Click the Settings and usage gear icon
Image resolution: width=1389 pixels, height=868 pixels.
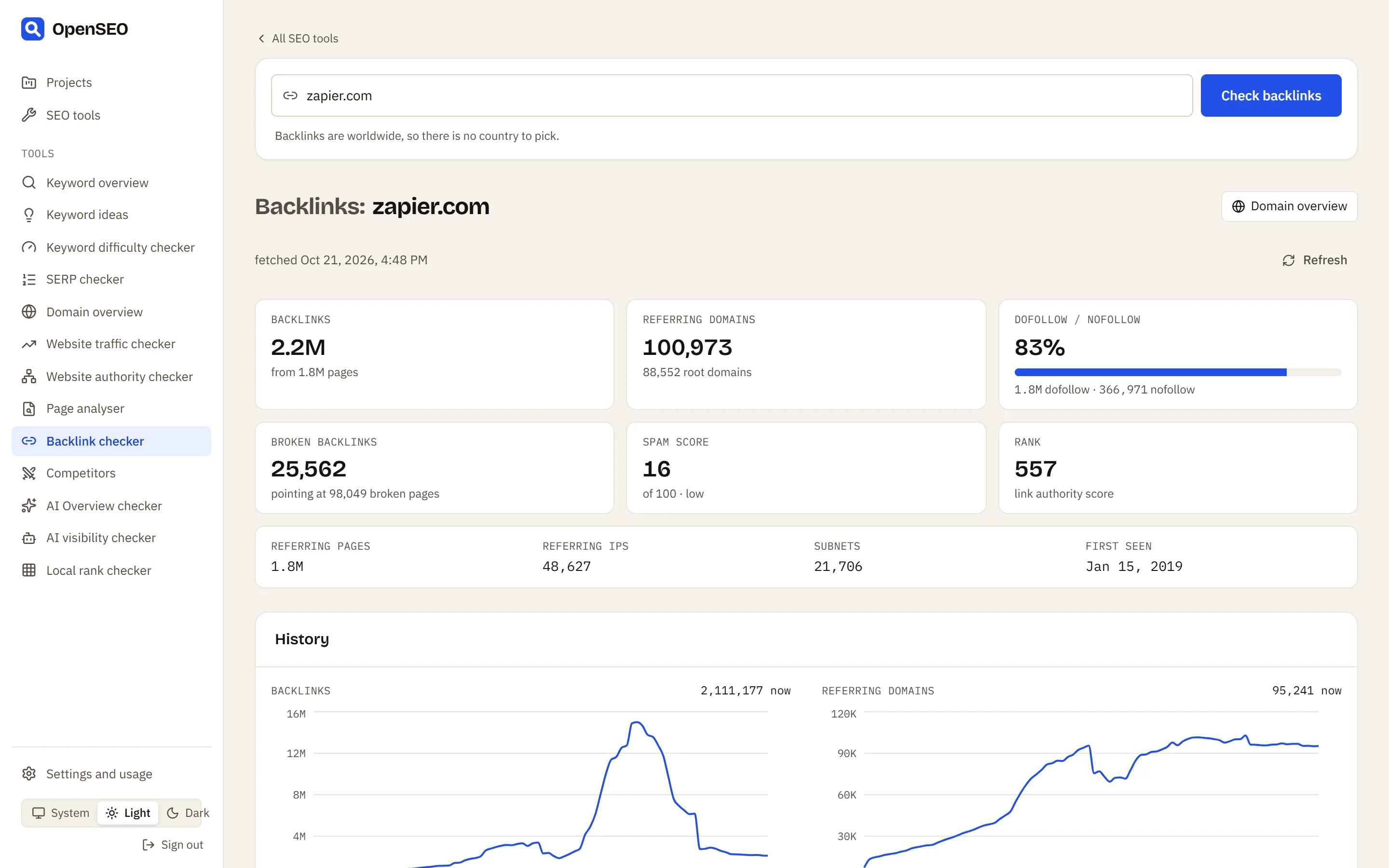click(x=29, y=774)
